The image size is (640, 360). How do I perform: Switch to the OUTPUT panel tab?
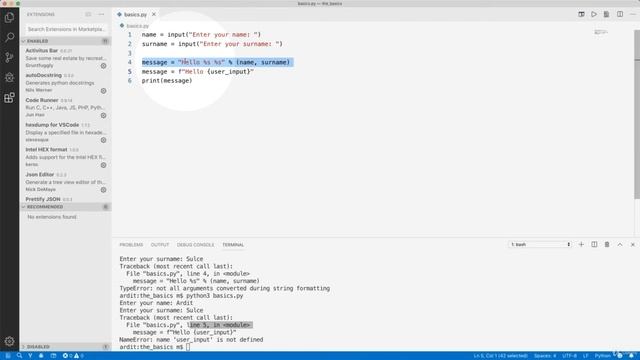[x=160, y=245]
